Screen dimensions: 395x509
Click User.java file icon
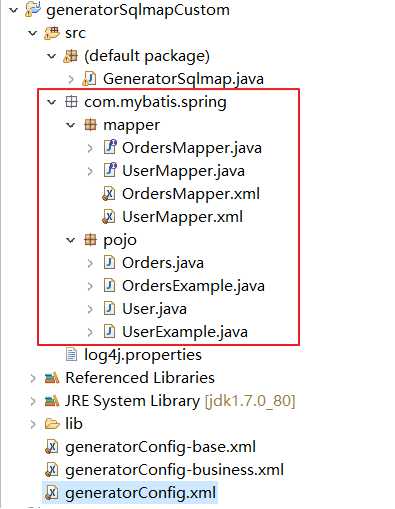point(109,309)
